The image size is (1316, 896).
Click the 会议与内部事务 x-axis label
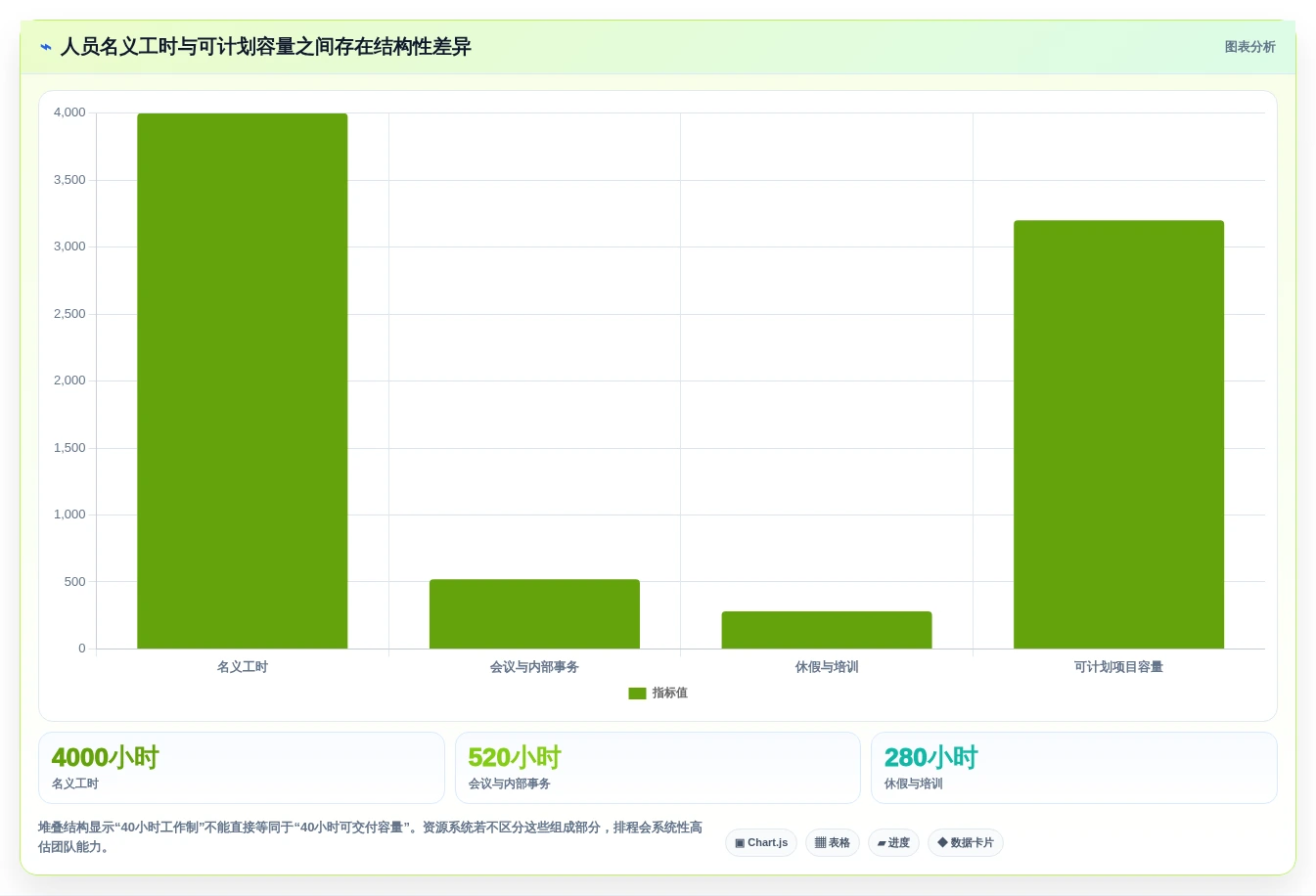pos(534,667)
